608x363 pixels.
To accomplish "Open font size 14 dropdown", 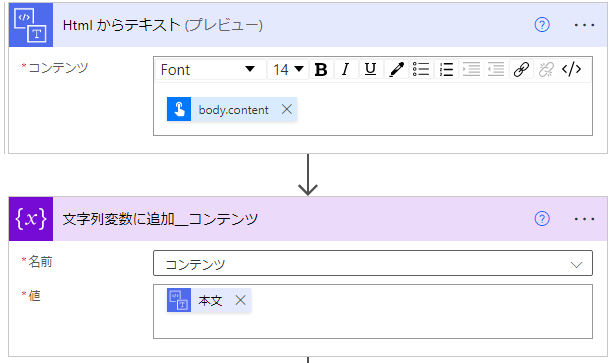I will point(288,70).
